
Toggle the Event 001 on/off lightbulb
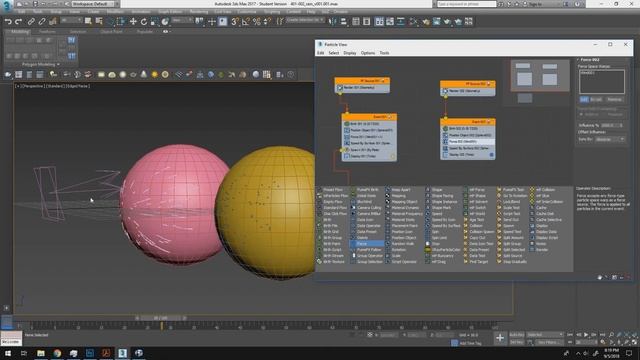pyautogui.click(x=390, y=117)
